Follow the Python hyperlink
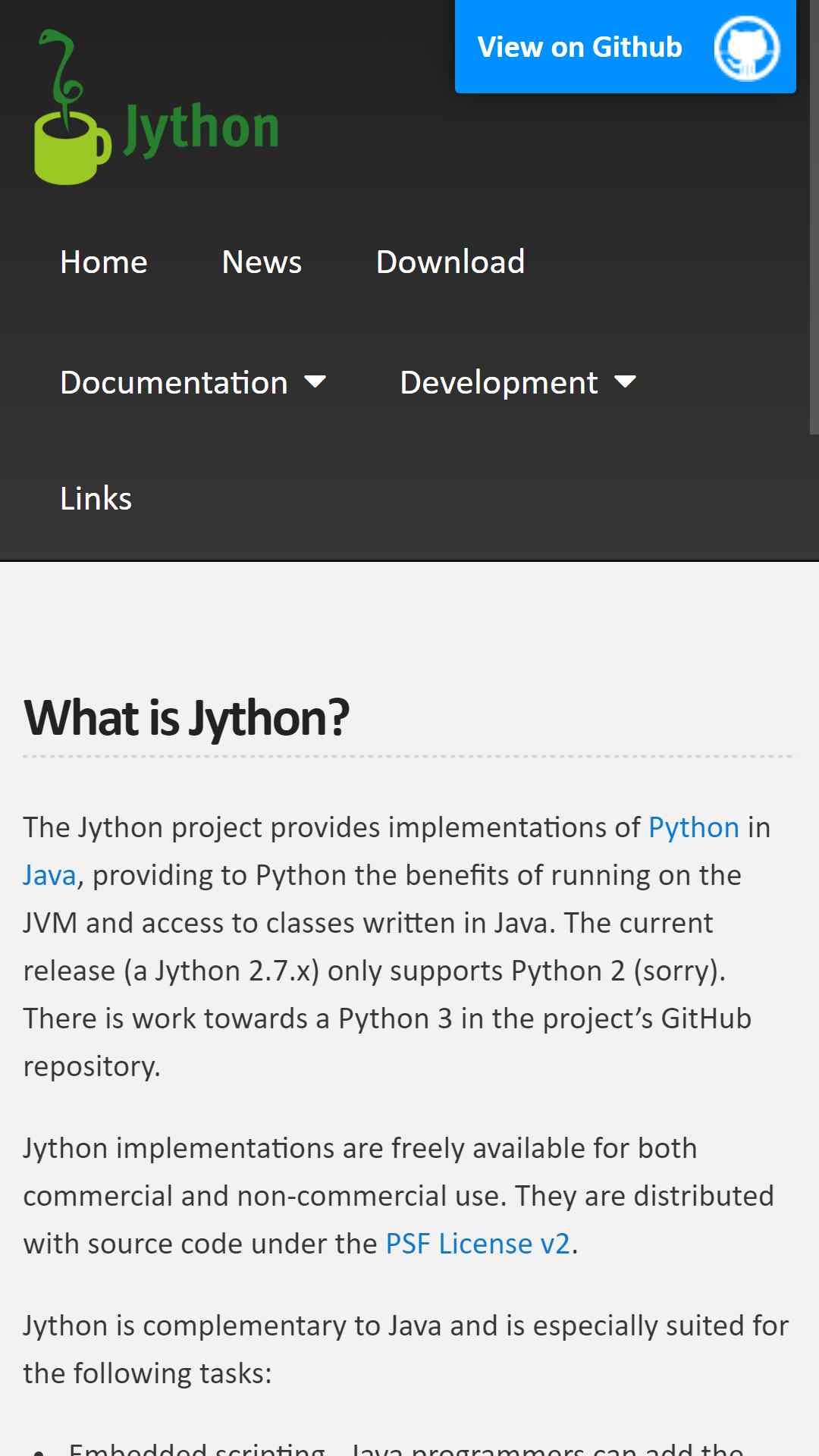Viewport: 819px width, 1456px height. click(693, 827)
